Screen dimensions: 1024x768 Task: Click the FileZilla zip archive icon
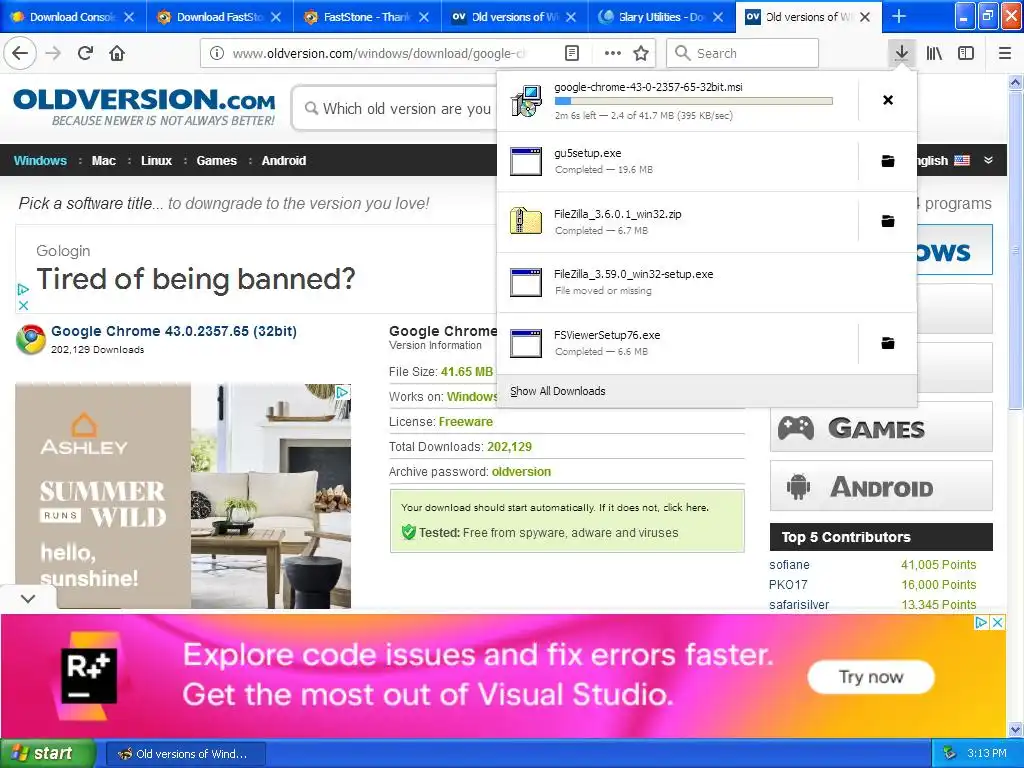(526, 221)
